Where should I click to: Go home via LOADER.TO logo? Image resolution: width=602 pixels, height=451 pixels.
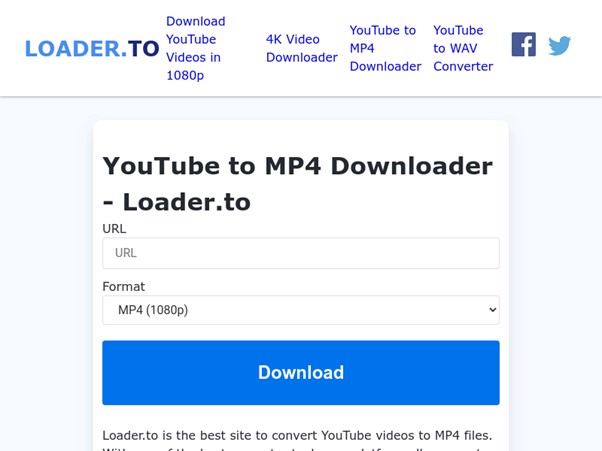[x=92, y=48]
